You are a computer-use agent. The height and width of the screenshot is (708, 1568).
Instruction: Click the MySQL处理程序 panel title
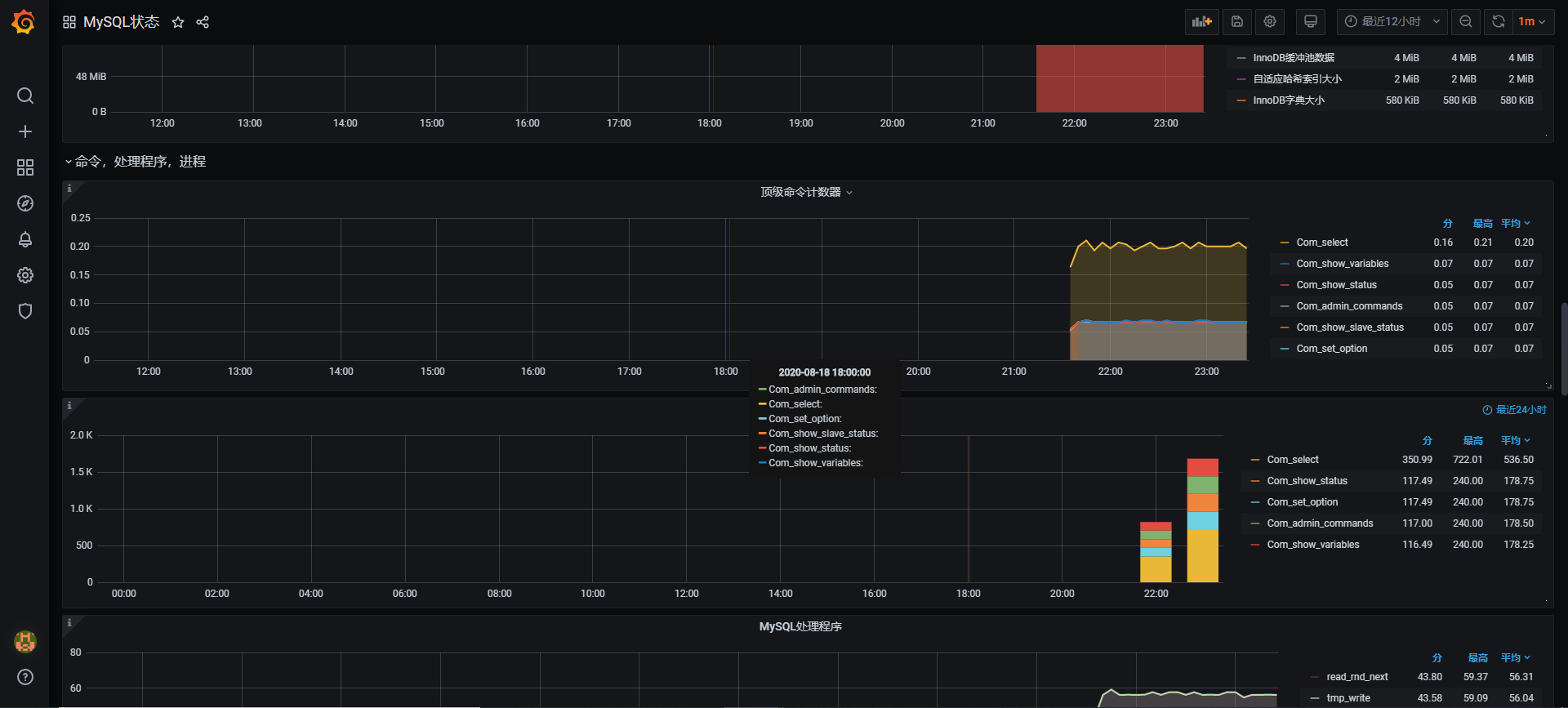coord(800,626)
